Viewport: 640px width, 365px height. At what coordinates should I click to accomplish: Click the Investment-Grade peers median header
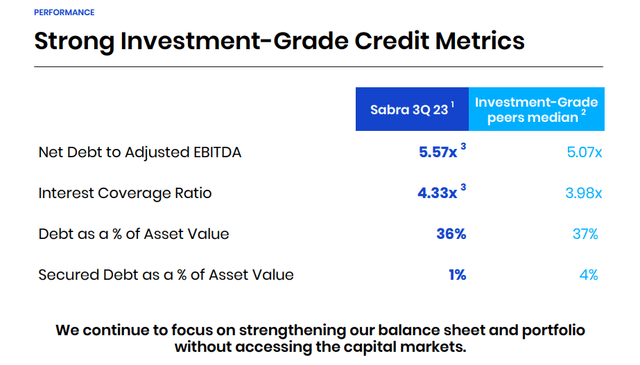[x=536, y=109]
